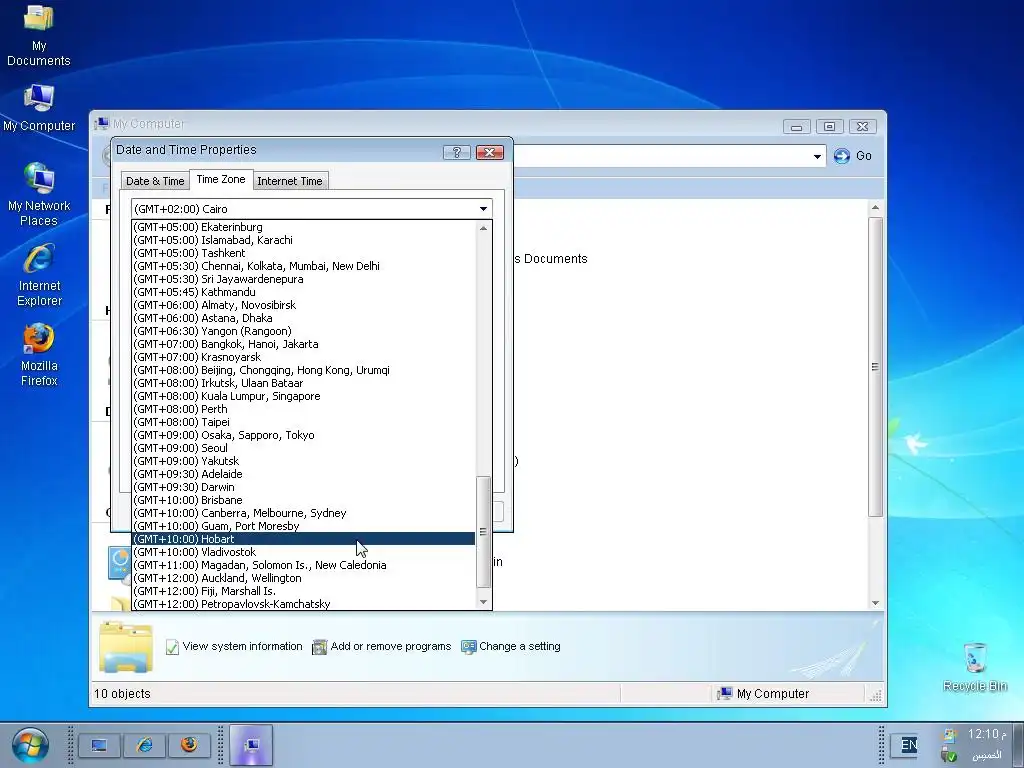Select (GMT+06:30) Yangon (Rangoon)

[304, 331]
